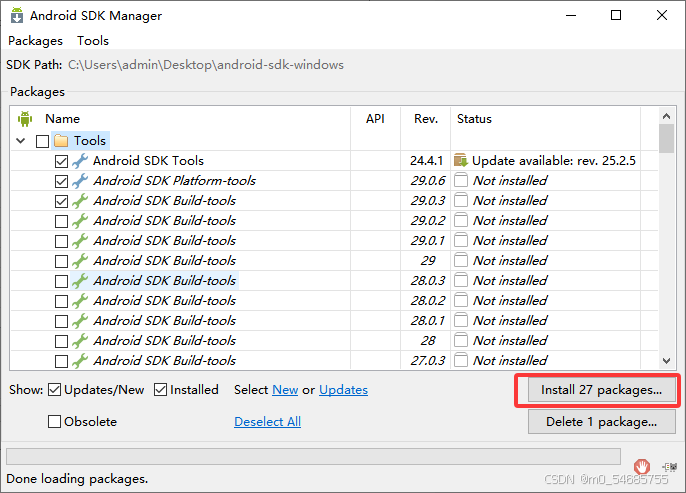Collapse the Tools tree node
Viewport: 686px width, 493px height.
click(x=21, y=141)
